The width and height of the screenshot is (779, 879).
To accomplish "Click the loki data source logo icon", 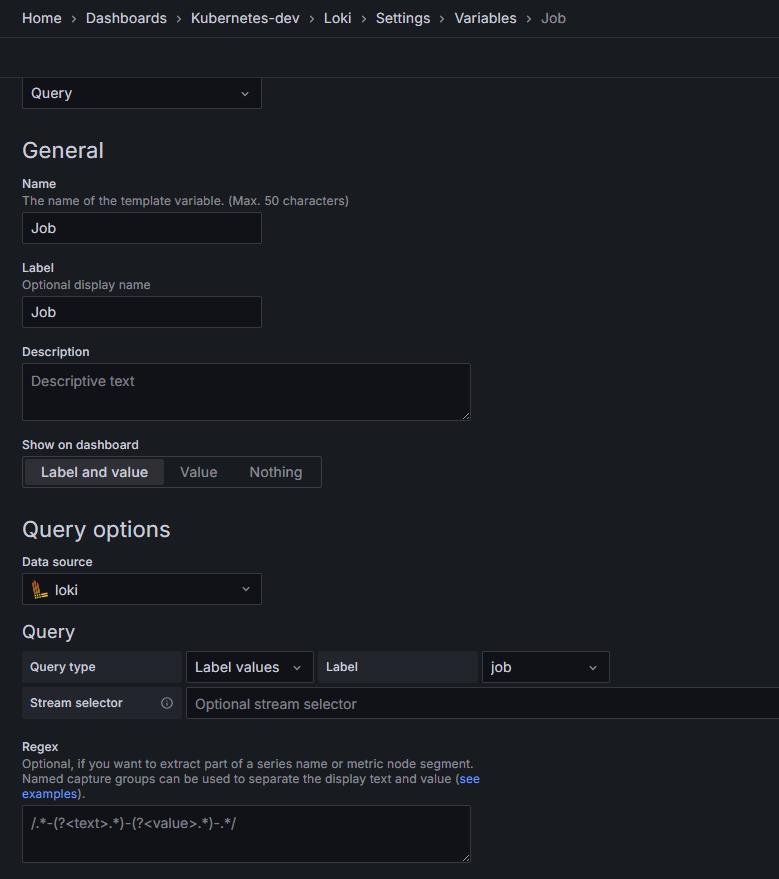I will (x=39, y=590).
